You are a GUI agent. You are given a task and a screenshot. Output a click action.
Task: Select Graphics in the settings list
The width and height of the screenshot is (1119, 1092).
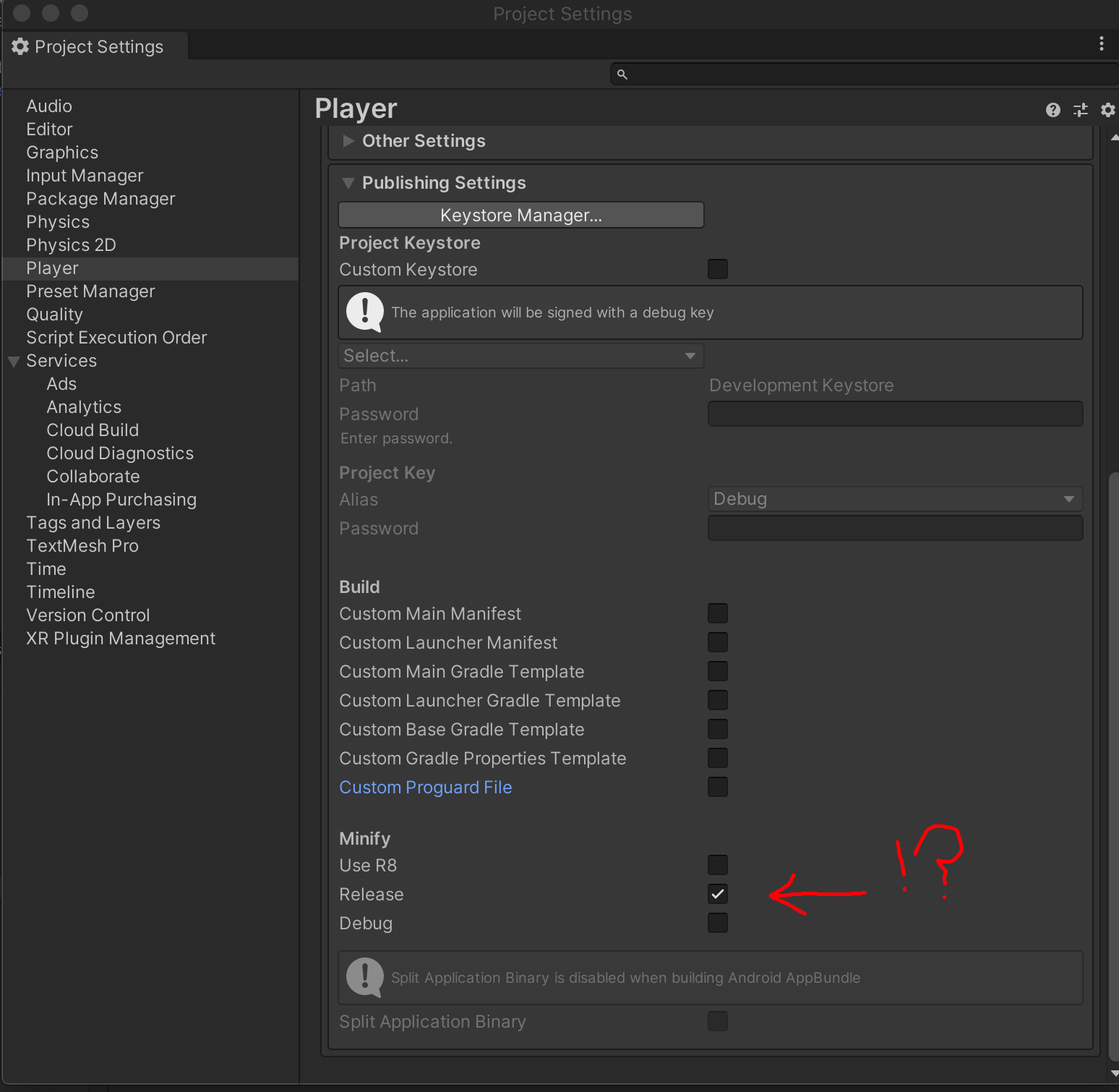[x=62, y=153]
